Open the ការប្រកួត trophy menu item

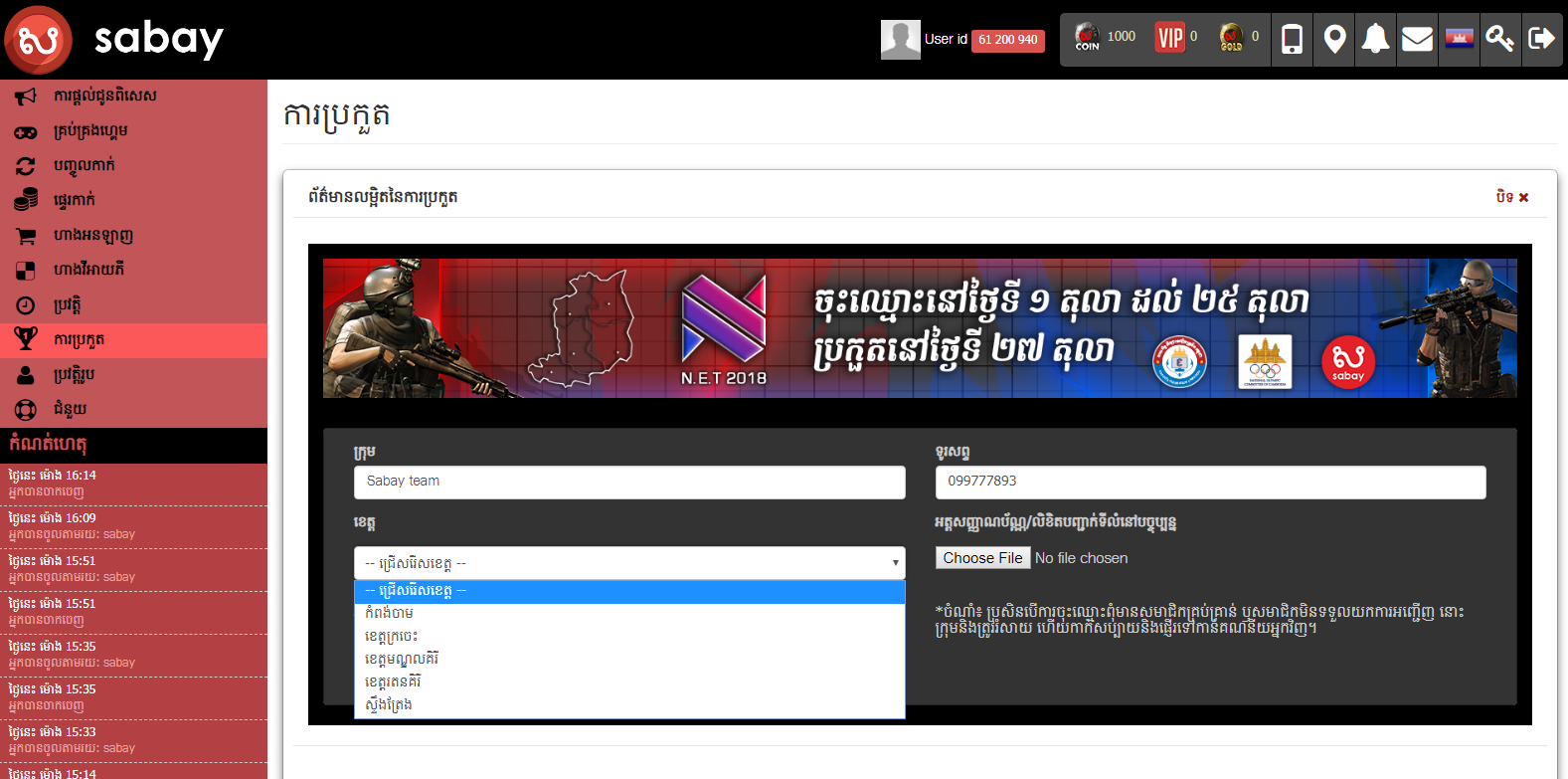(x=80, y=340)
